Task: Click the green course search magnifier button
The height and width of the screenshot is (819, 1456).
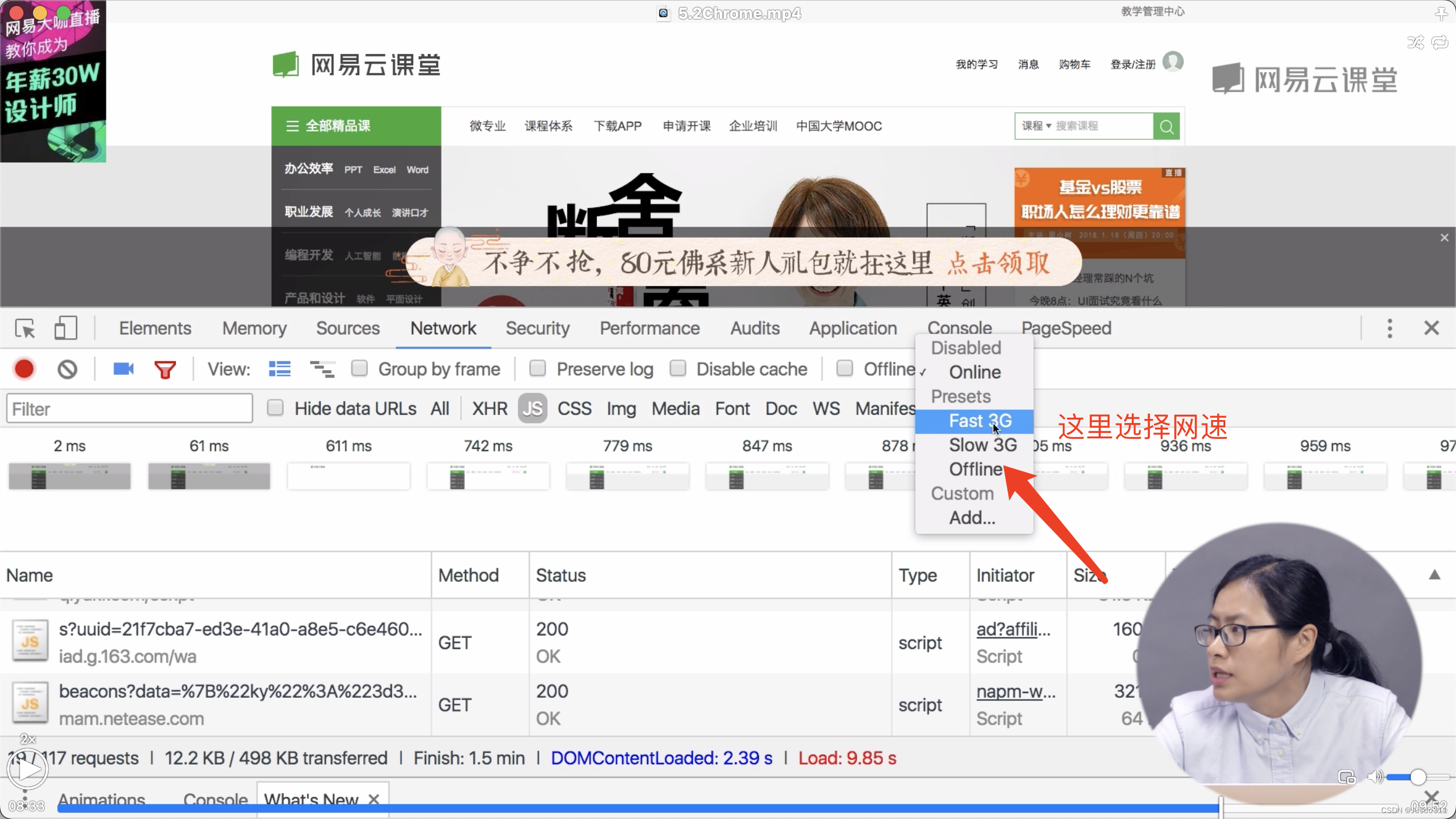Action: point(1166,126)
